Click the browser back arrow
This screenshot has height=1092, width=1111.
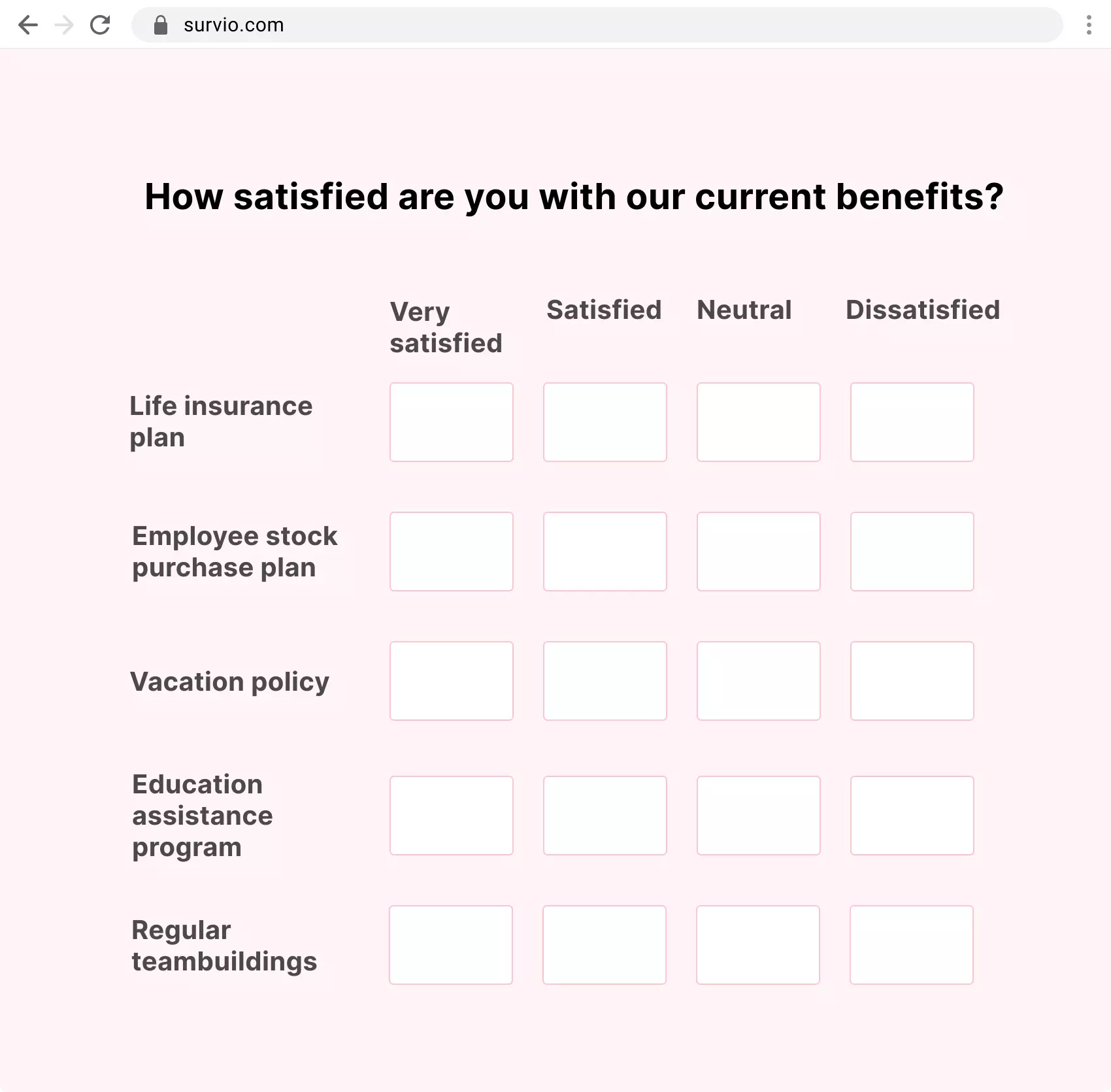tap(28, 25)
